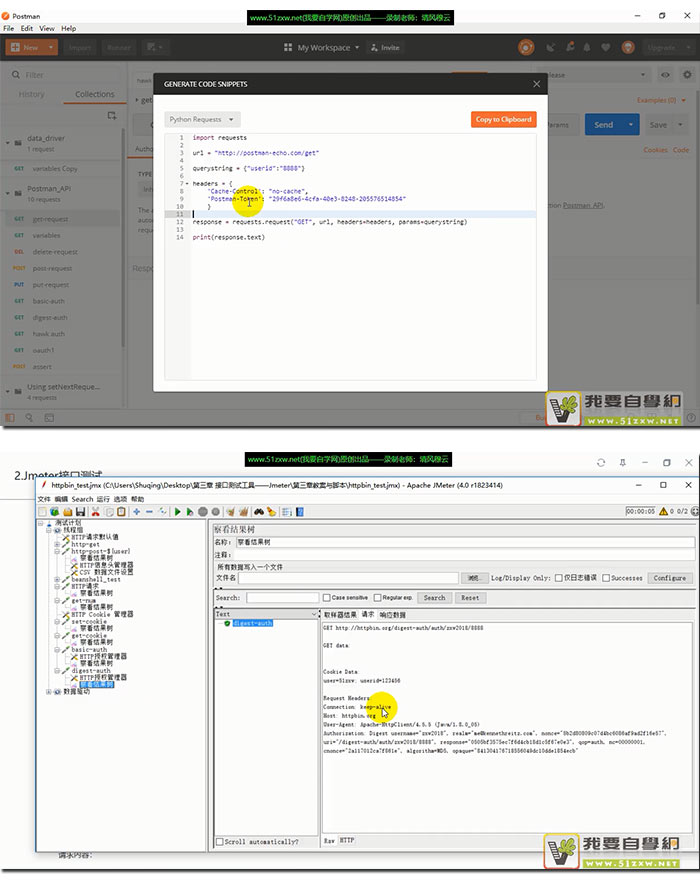The width and height of the screenshot is (700, 883).
Task: Switch to the Collections tab in Postman
Action: (x=95, y=94)
